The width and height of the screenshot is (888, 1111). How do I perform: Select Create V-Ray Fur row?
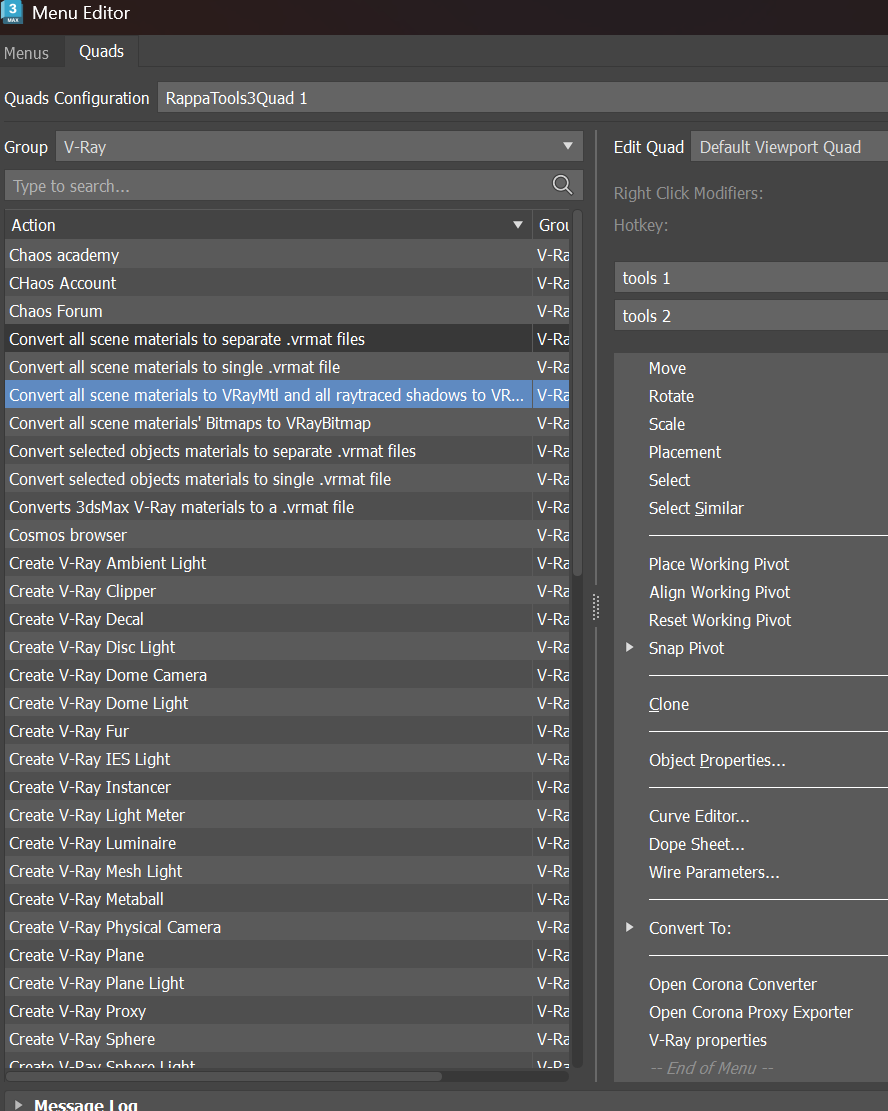click(x=287, y=731)
